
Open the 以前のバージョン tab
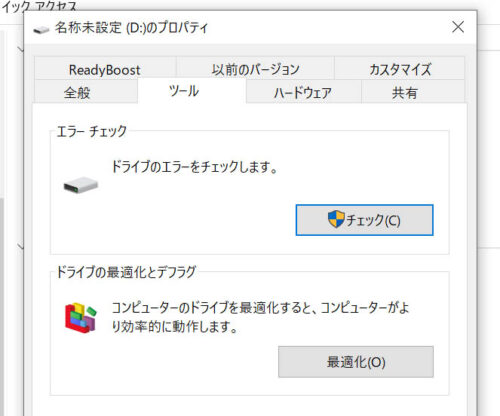point(255,68)
